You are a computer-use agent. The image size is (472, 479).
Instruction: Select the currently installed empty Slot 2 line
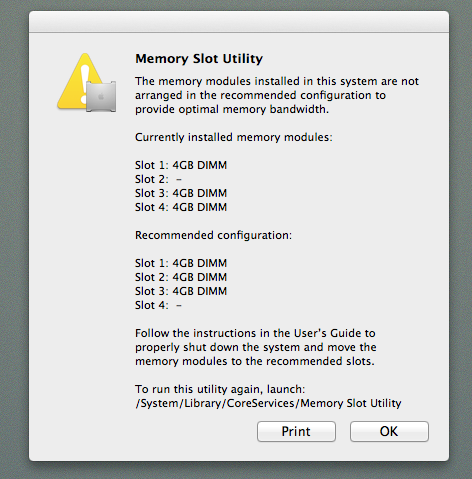click(158, 179)
